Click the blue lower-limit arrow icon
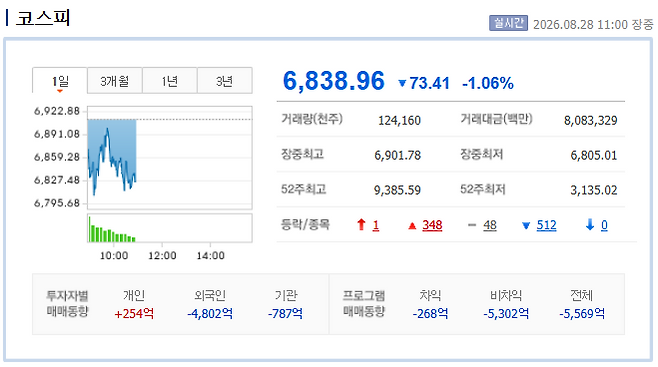The image size is (658, 367). tap(590, 225)
